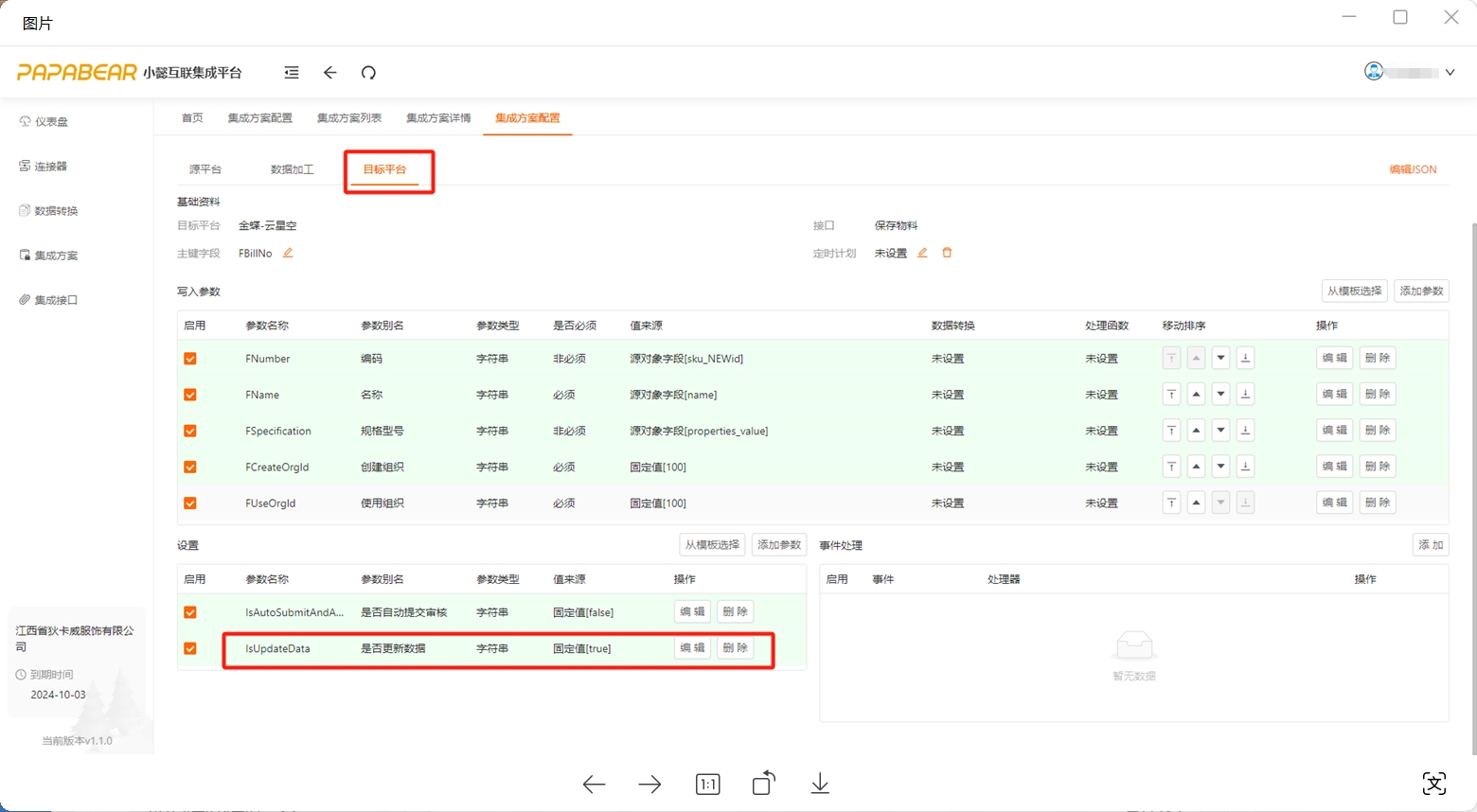Click 添加参数 button in 写入参数 section
The width and height of the screenshot is (1477, 812).
[x=1420, y=291]
